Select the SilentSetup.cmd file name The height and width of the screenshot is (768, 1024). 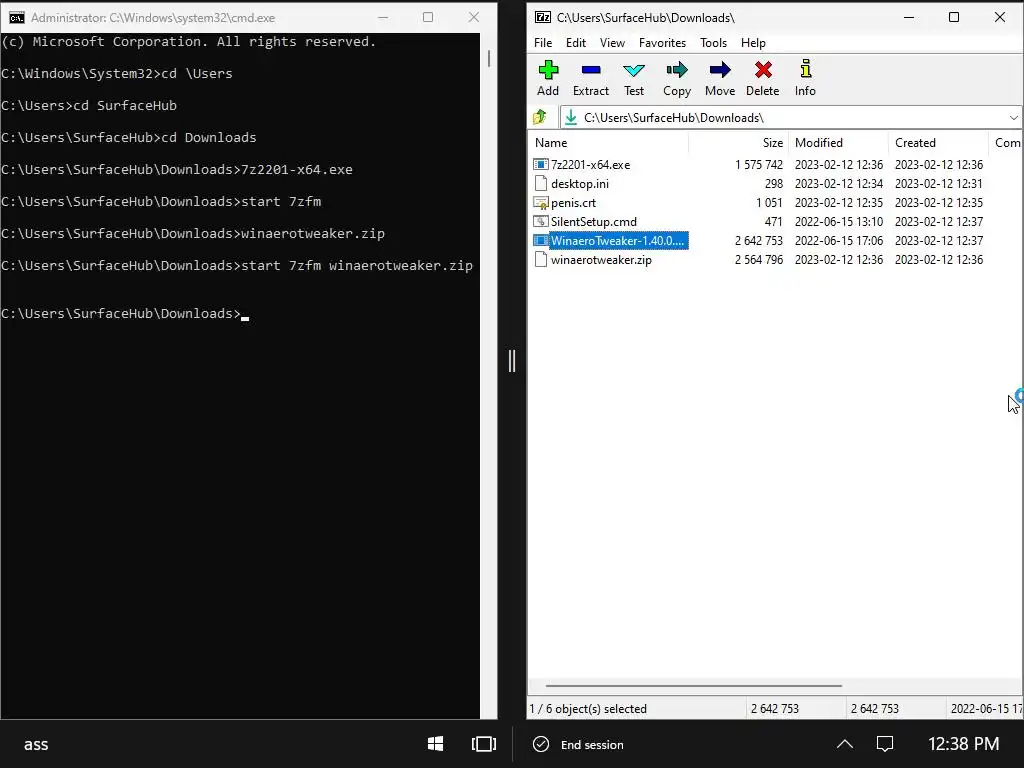[594, 221]
